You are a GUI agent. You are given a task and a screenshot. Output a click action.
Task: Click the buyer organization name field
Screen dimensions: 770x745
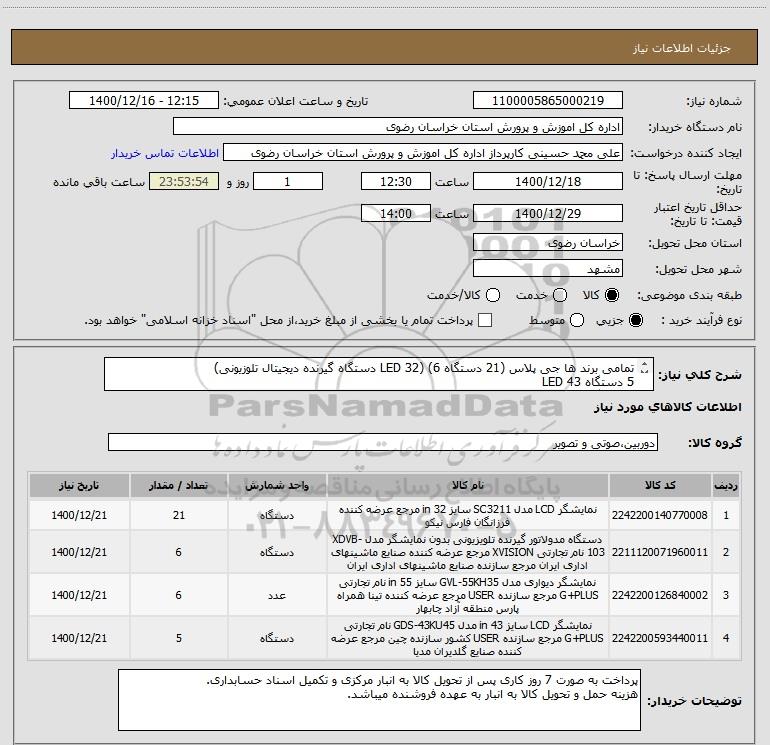[398, 126]
